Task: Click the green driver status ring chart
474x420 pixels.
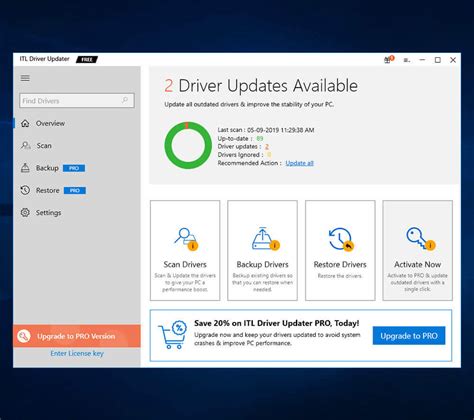Action: (188, 145)
